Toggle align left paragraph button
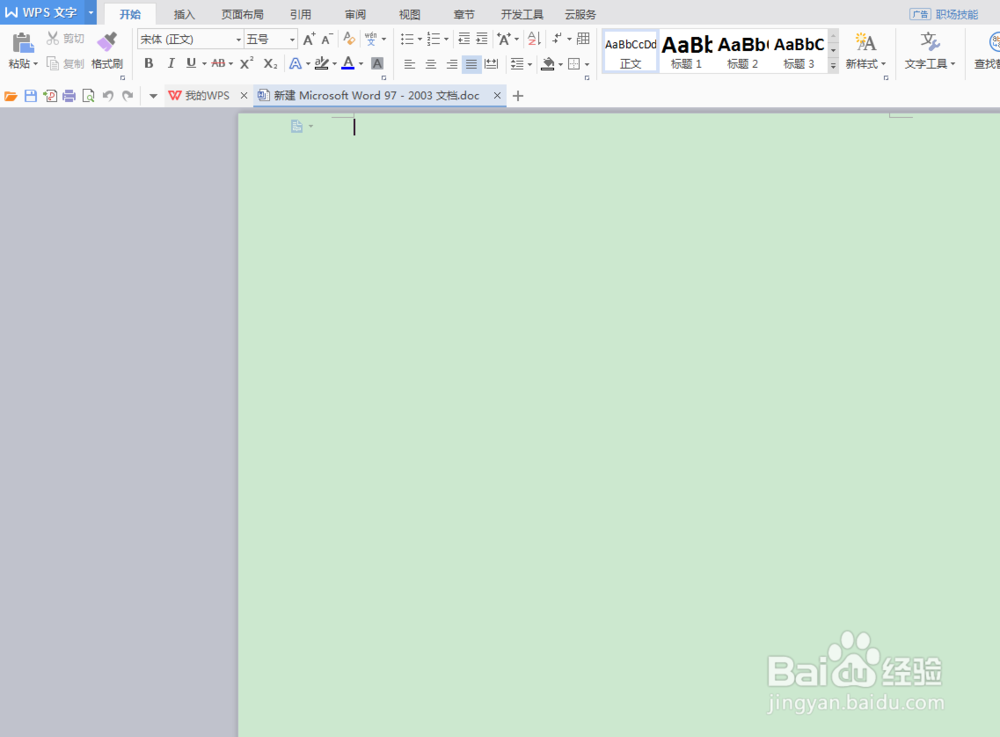Viewport: 1000px width, 737px height. 409,63
